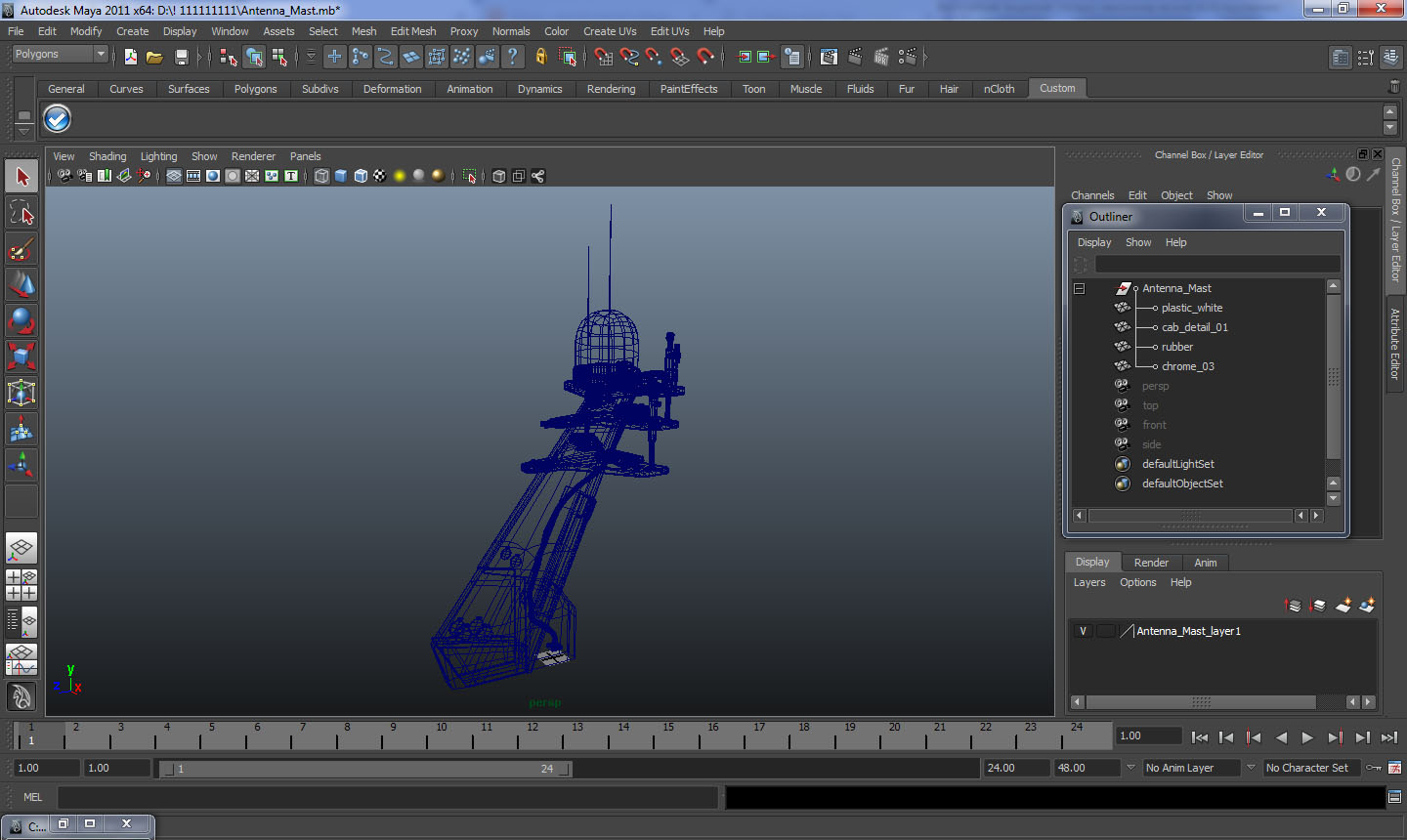1407x840 pixels.
Task: Toggle visibility V of Antenna_Mast_layer1
Action: click(1083, 631)
